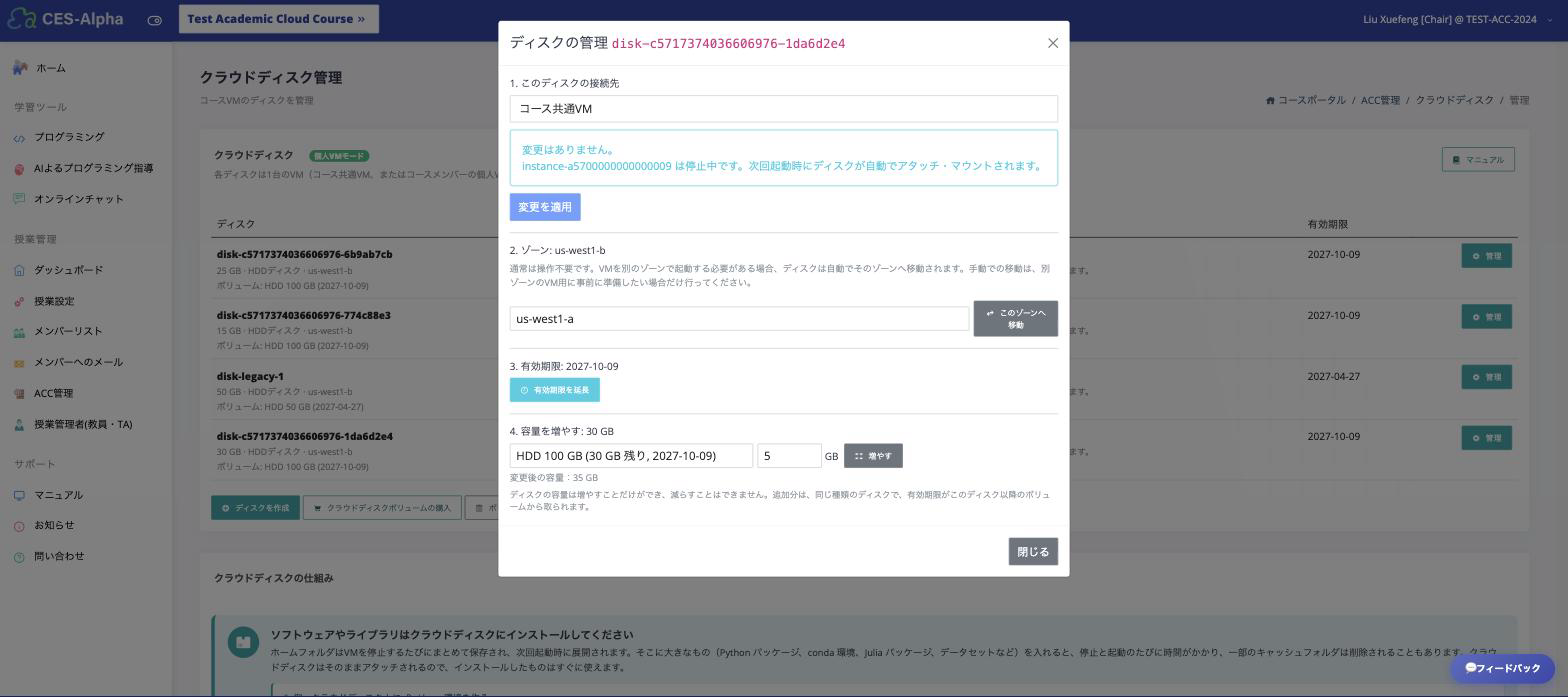Viewport: 1568px width, 697px height.
Task: Click the disk ID in dialog title
Action: point(728,44)
